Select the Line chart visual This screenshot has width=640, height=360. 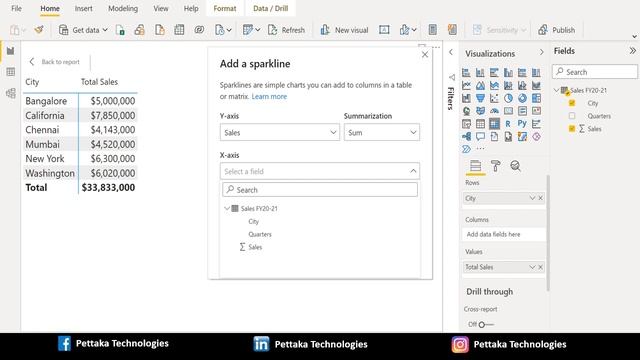[466, 85]
